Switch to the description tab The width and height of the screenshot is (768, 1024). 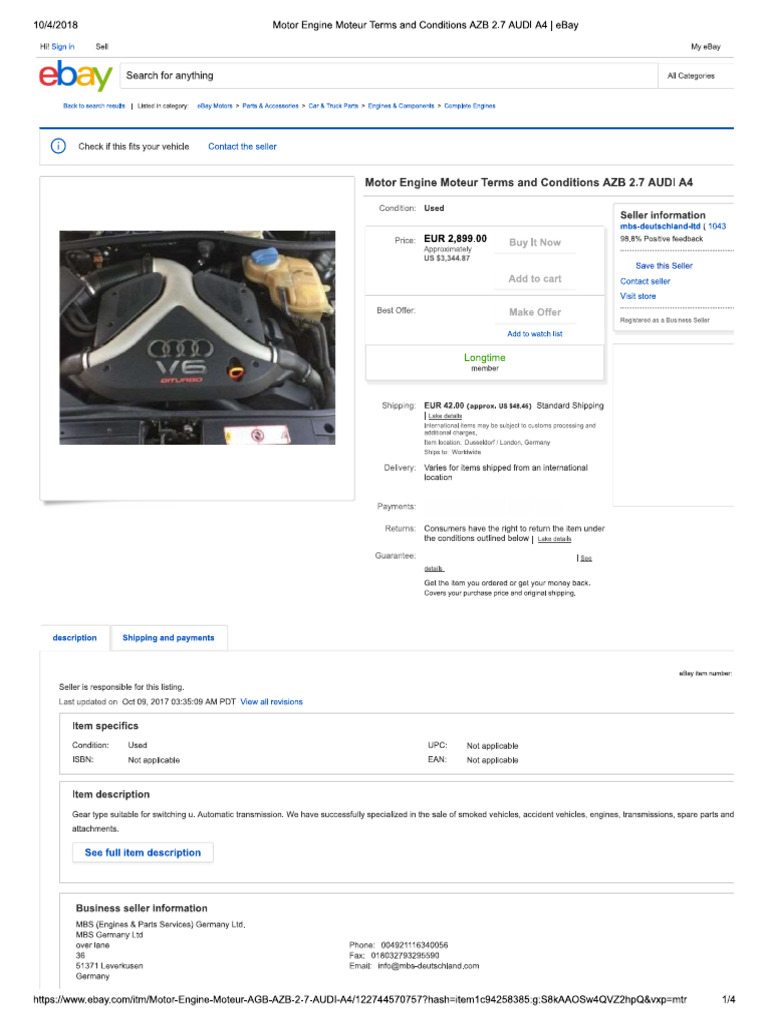[74, 638]
